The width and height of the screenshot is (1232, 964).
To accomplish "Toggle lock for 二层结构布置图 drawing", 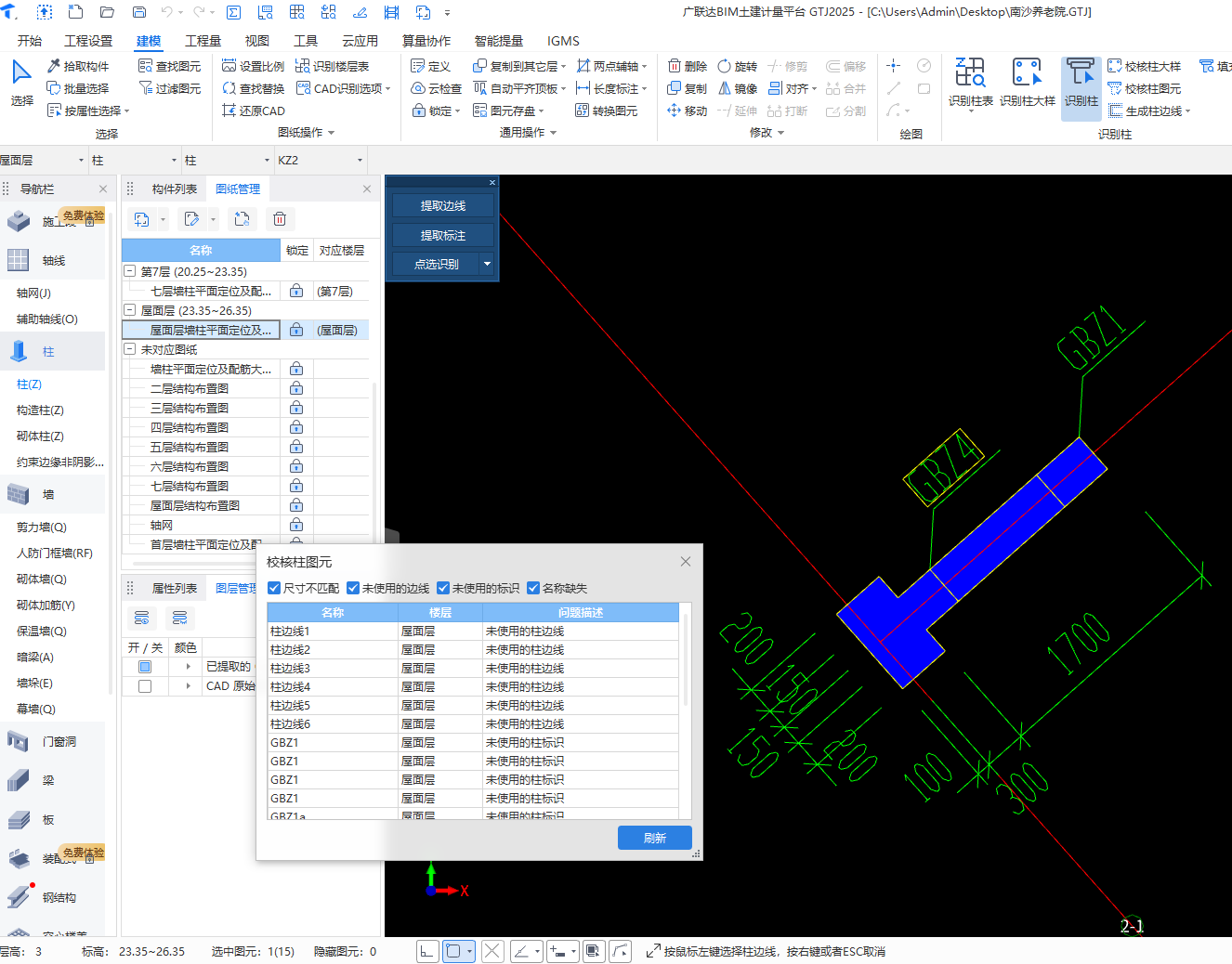I will (x=296, y=388).
